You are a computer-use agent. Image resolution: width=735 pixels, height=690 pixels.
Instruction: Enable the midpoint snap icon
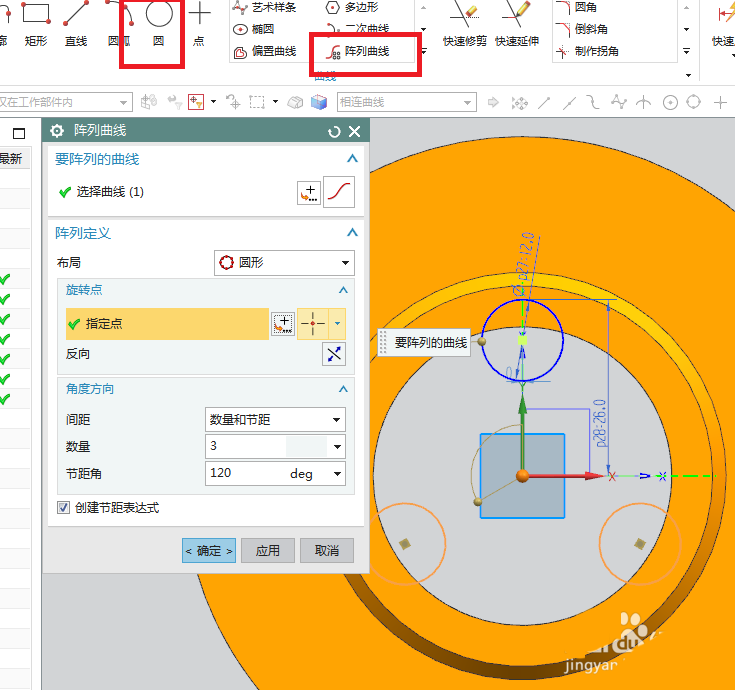(569, 102)
